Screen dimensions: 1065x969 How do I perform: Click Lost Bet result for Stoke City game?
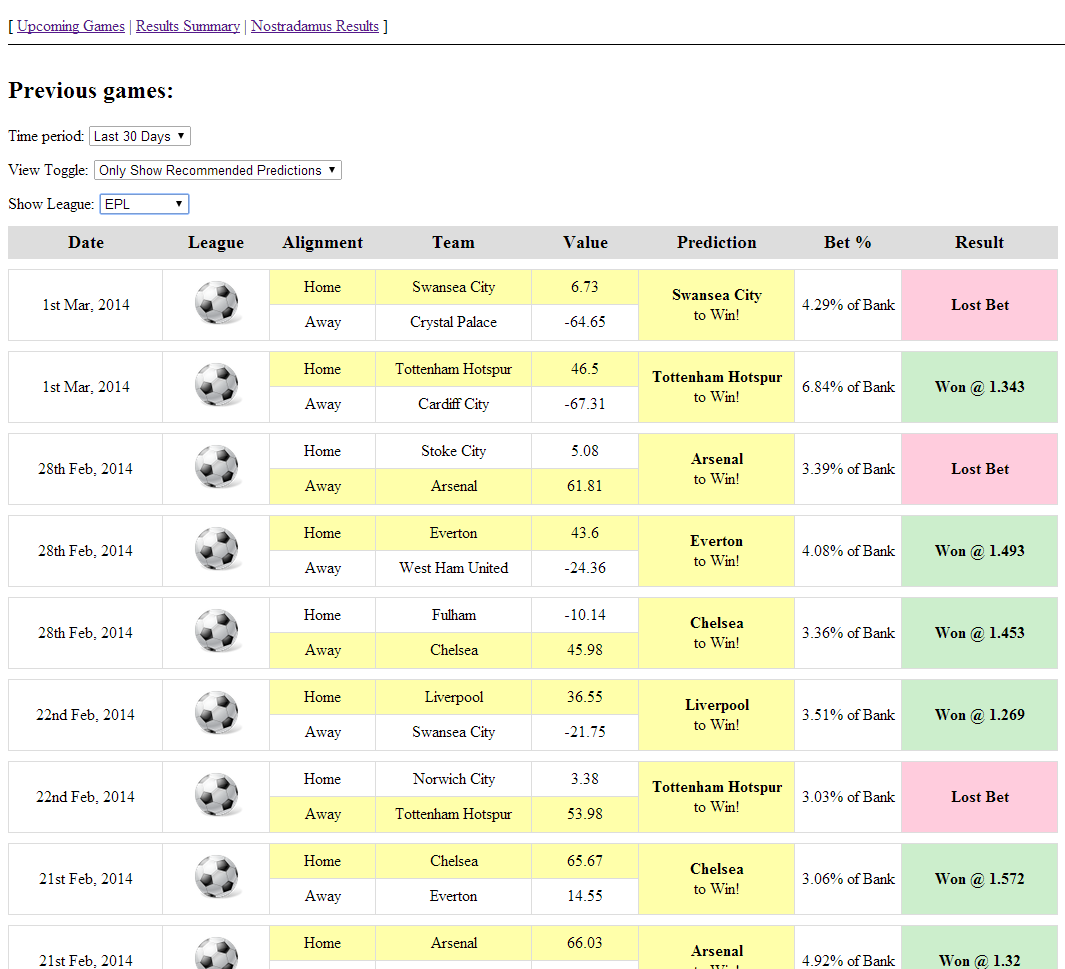(979, 469)
